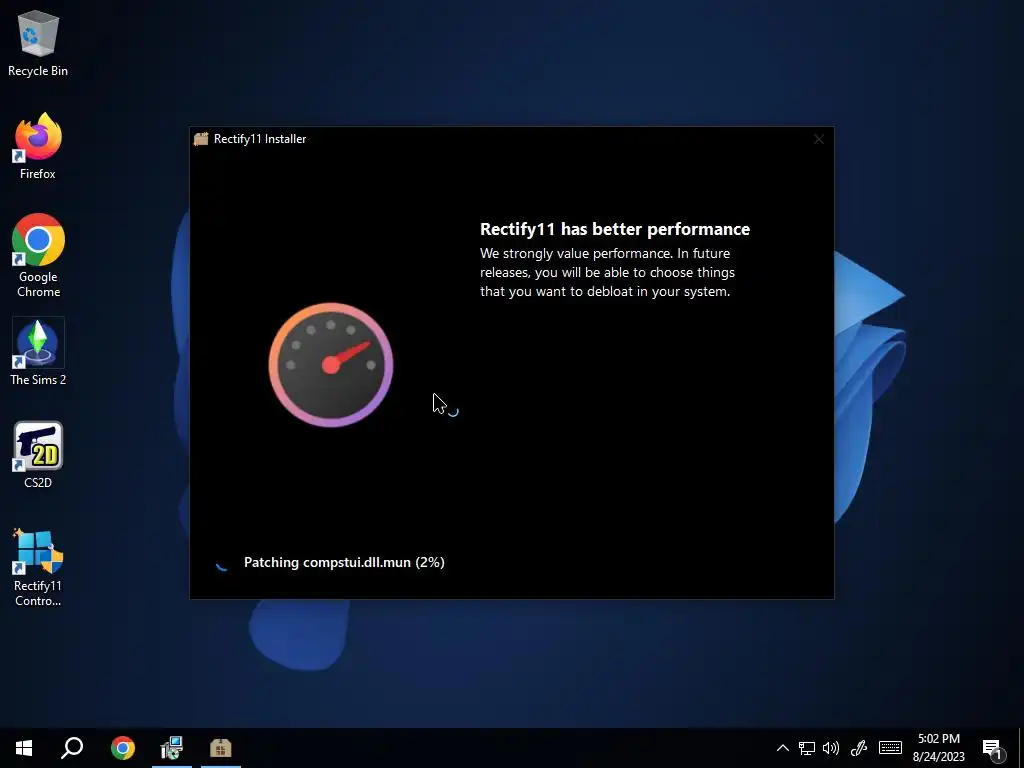Select the Rectify11 Control Center desktop shortcut
Image resolution: width=1024 pixels, height=768 pixels.
tap(38, 568)
